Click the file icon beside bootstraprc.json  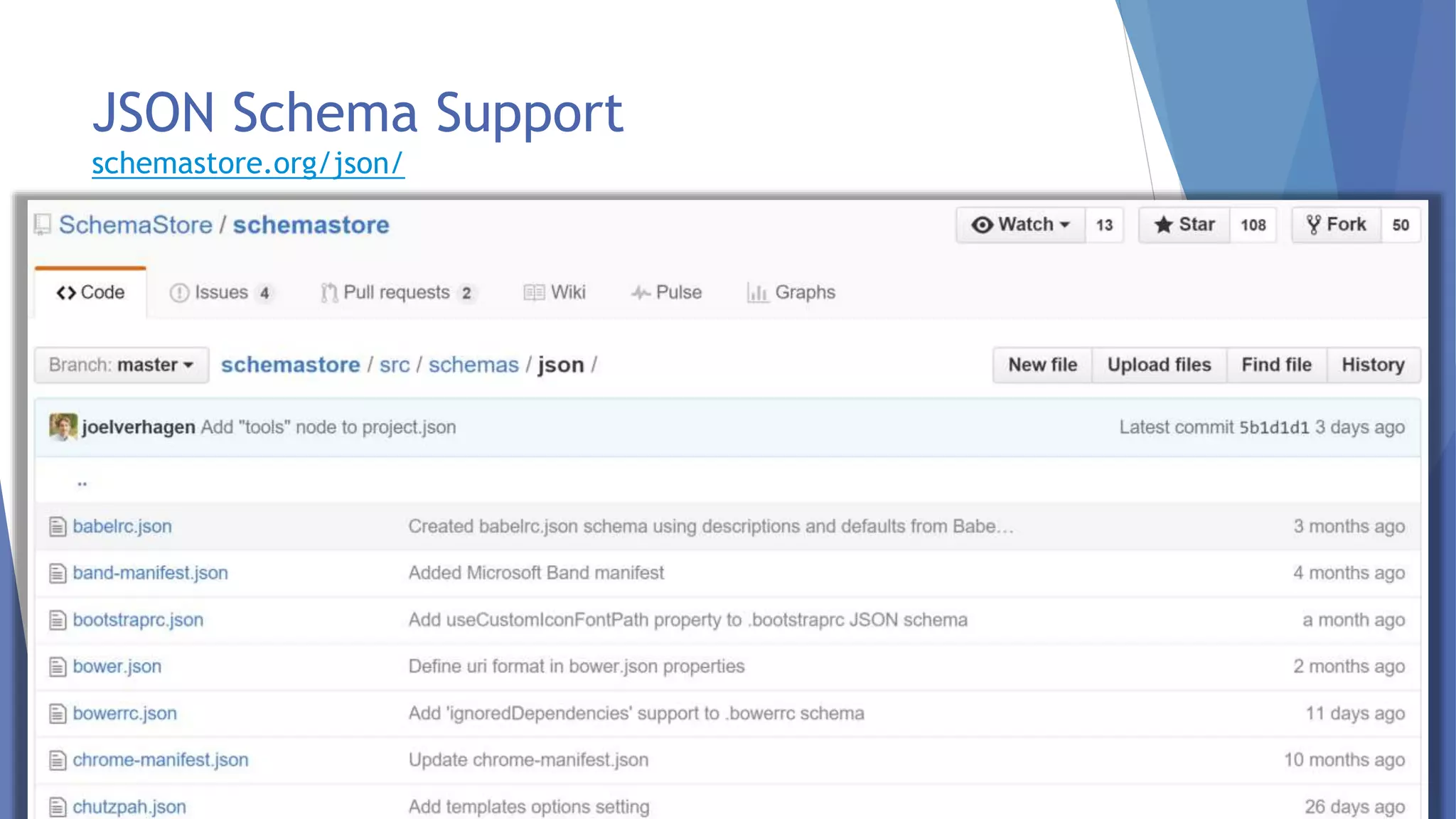coord(58,620)
